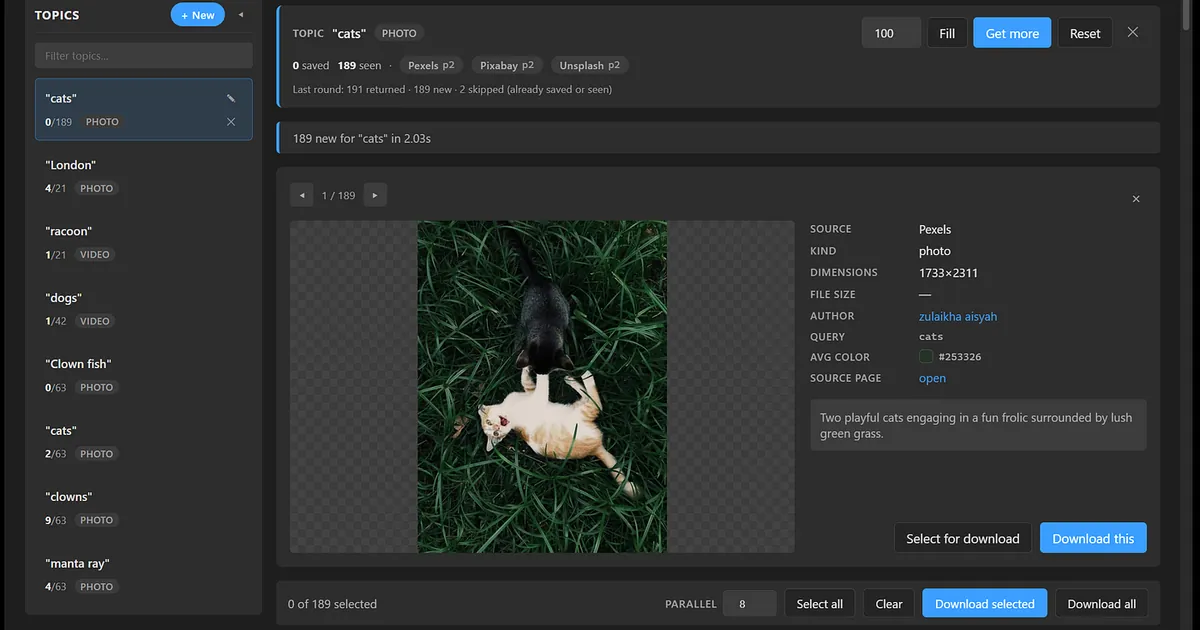Click the KIND value "photo"

click(935, 251)
